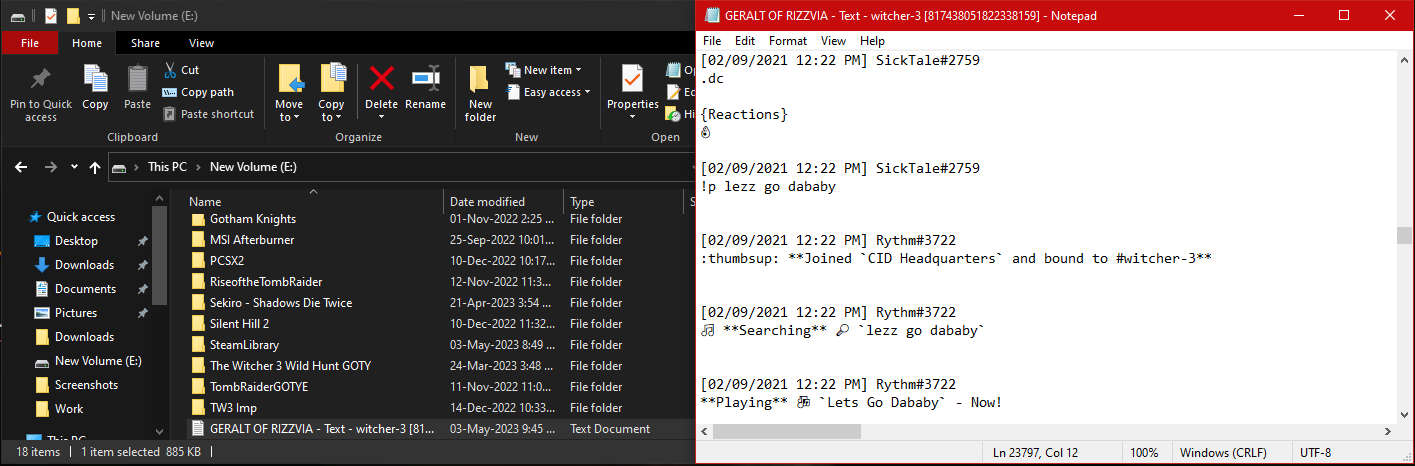1415x466 pixels.
Task: Click the Paste clipboard icon
Action: [x=137, y=79]
